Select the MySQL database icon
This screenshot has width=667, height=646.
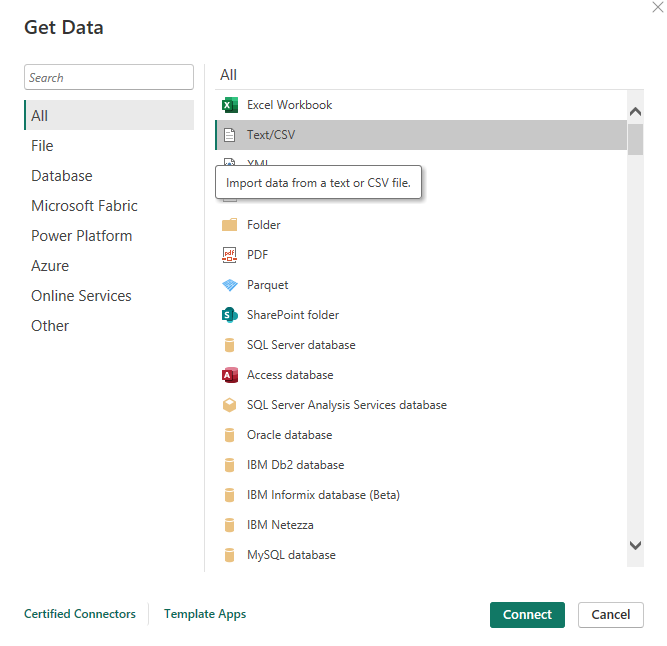229,555
